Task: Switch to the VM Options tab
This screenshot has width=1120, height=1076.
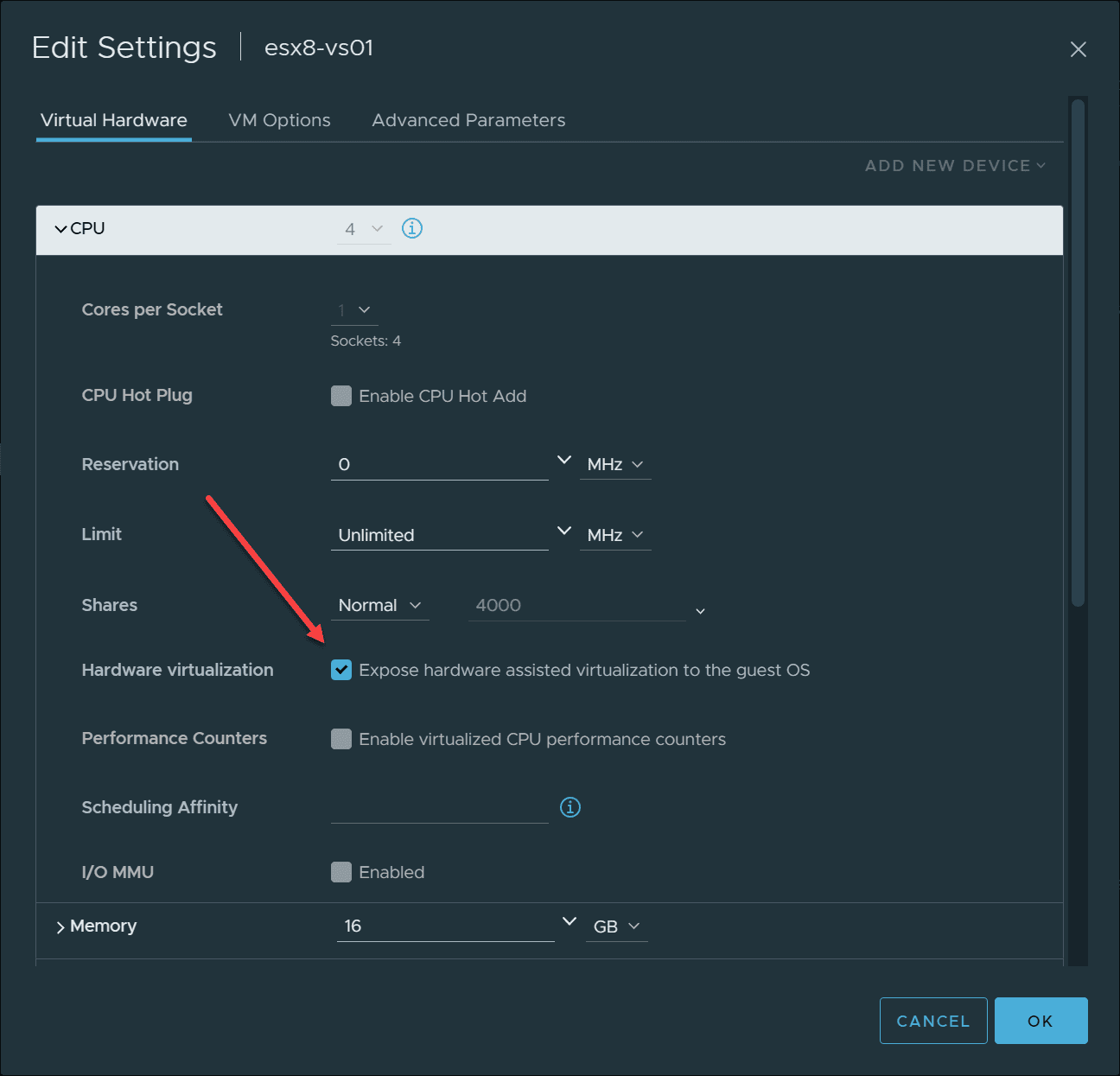Action: 279,120
